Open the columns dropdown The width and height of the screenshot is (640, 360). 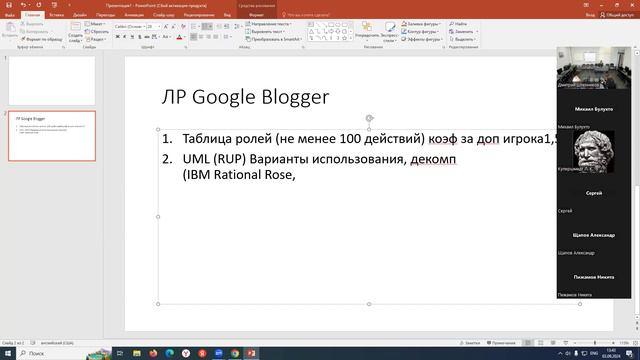[x=227, y=37]
